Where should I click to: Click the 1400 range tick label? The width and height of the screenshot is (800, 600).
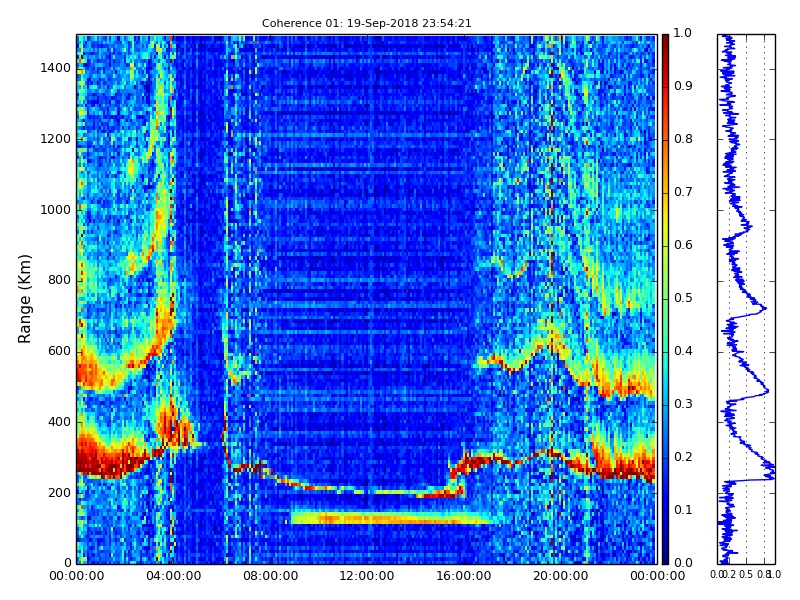pyautogui.click(x=55, y=68)
